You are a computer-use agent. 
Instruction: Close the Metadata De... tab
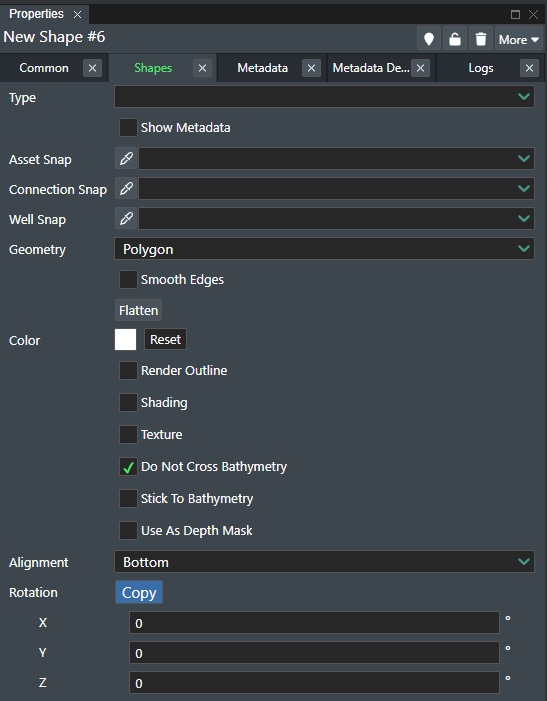click(421, 68)
